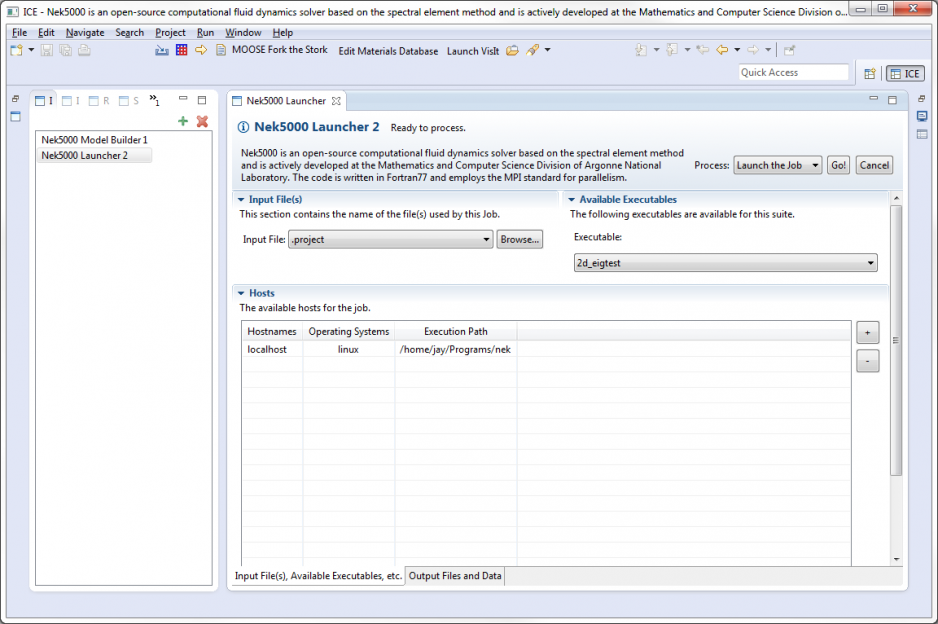The width and height of the screenshot is (938, 624).
Task: Click the yellow back arrow icon
Action: coord(721,50)
